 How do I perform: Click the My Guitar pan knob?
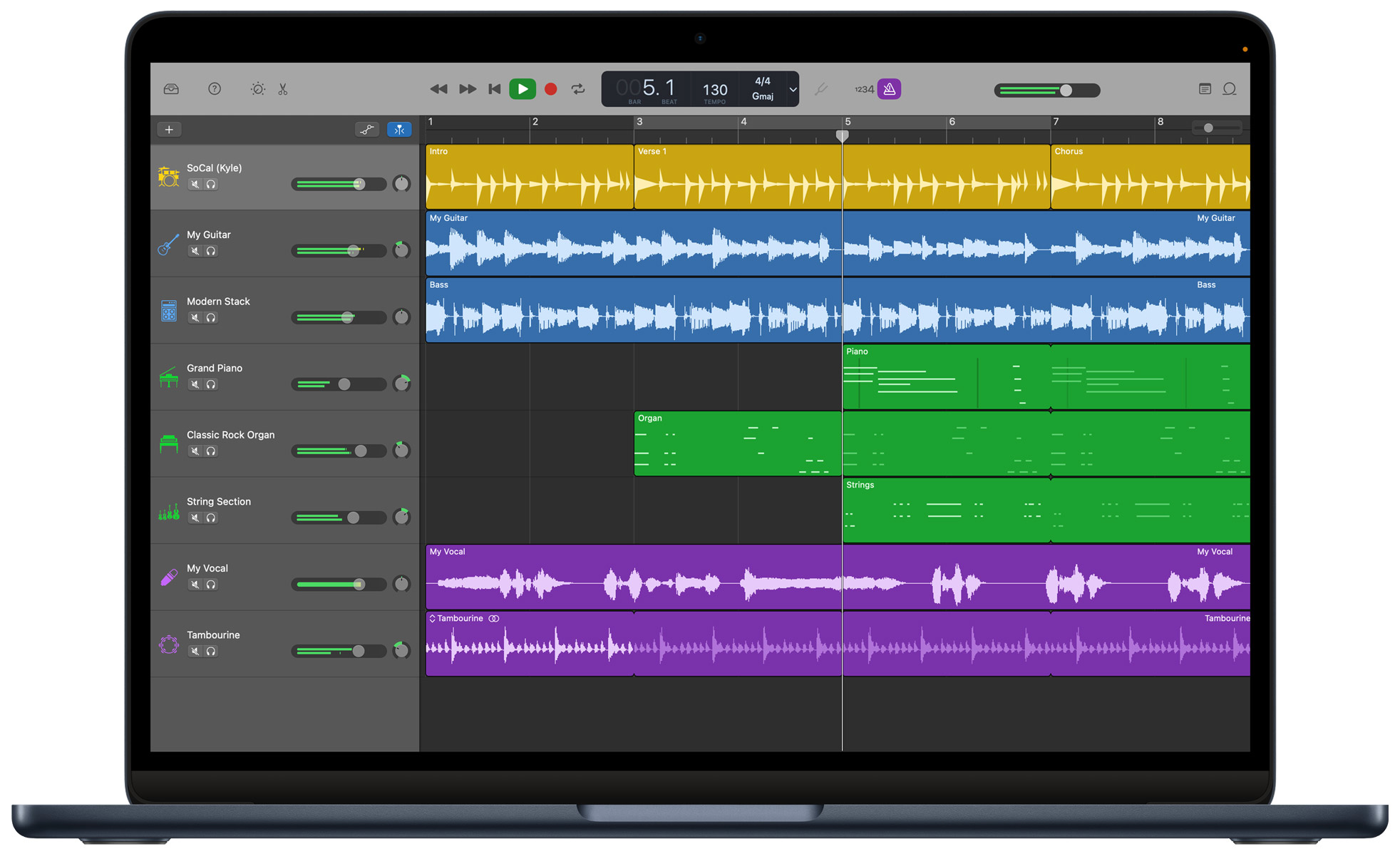click(402, 250)
